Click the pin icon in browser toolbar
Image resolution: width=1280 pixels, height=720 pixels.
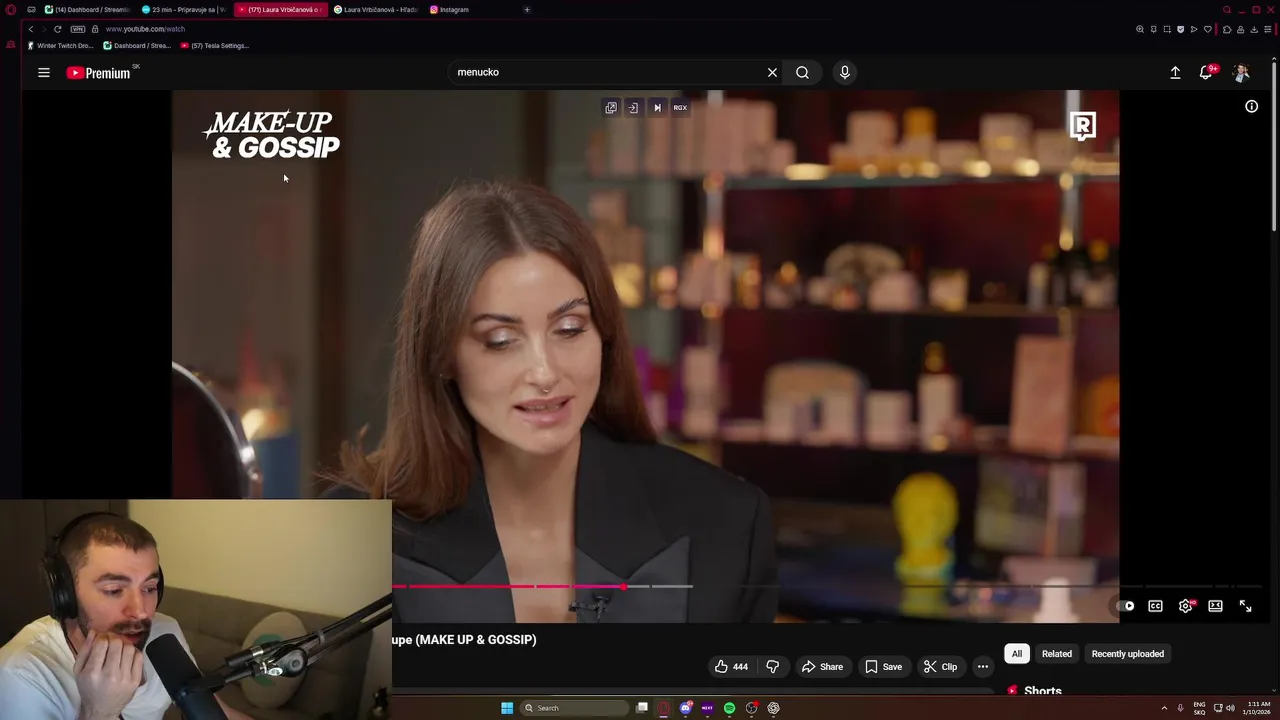[x=1153, y=29]
